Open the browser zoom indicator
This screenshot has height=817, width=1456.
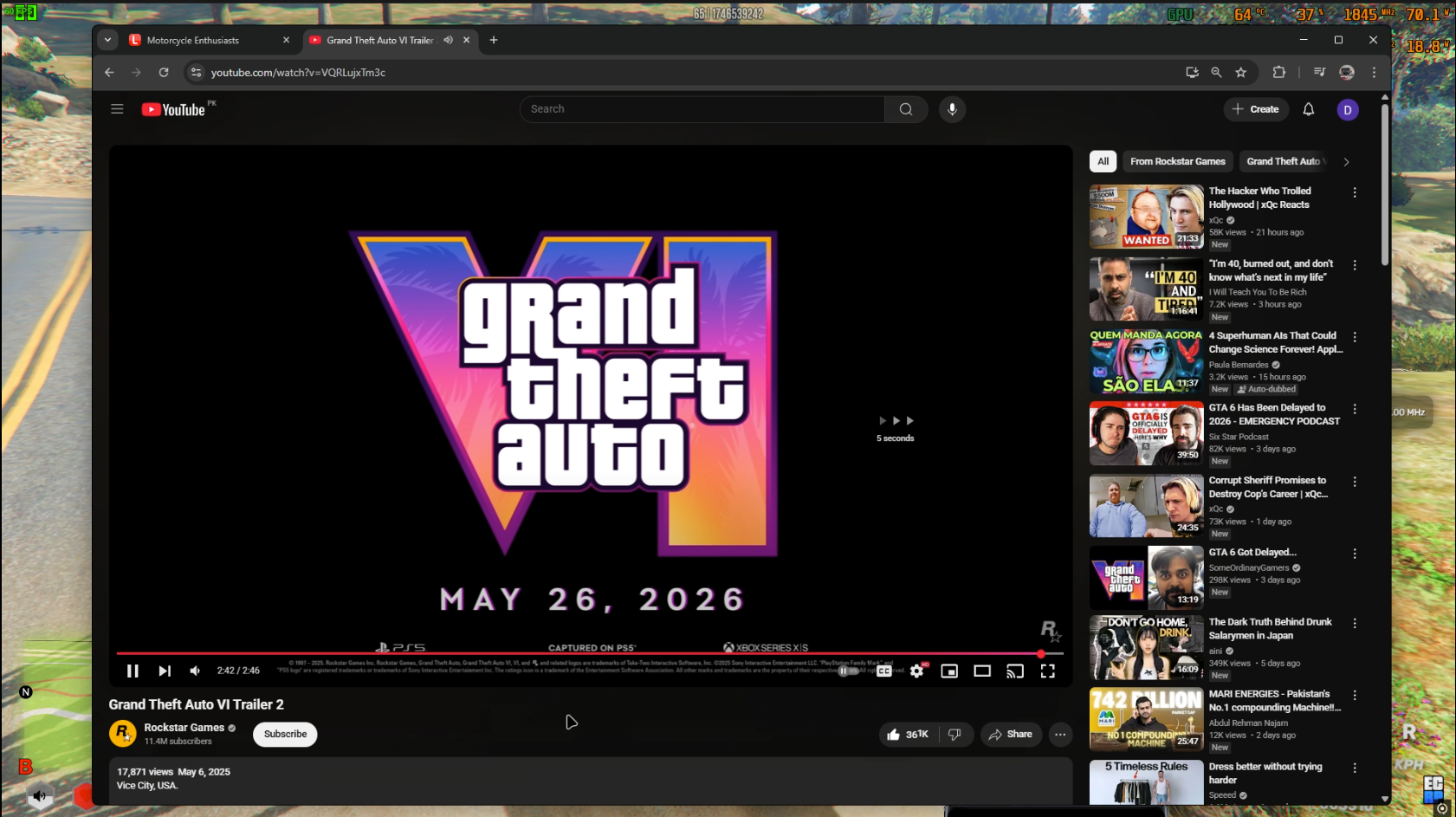pyautogui.click(x=1216, y=73)
